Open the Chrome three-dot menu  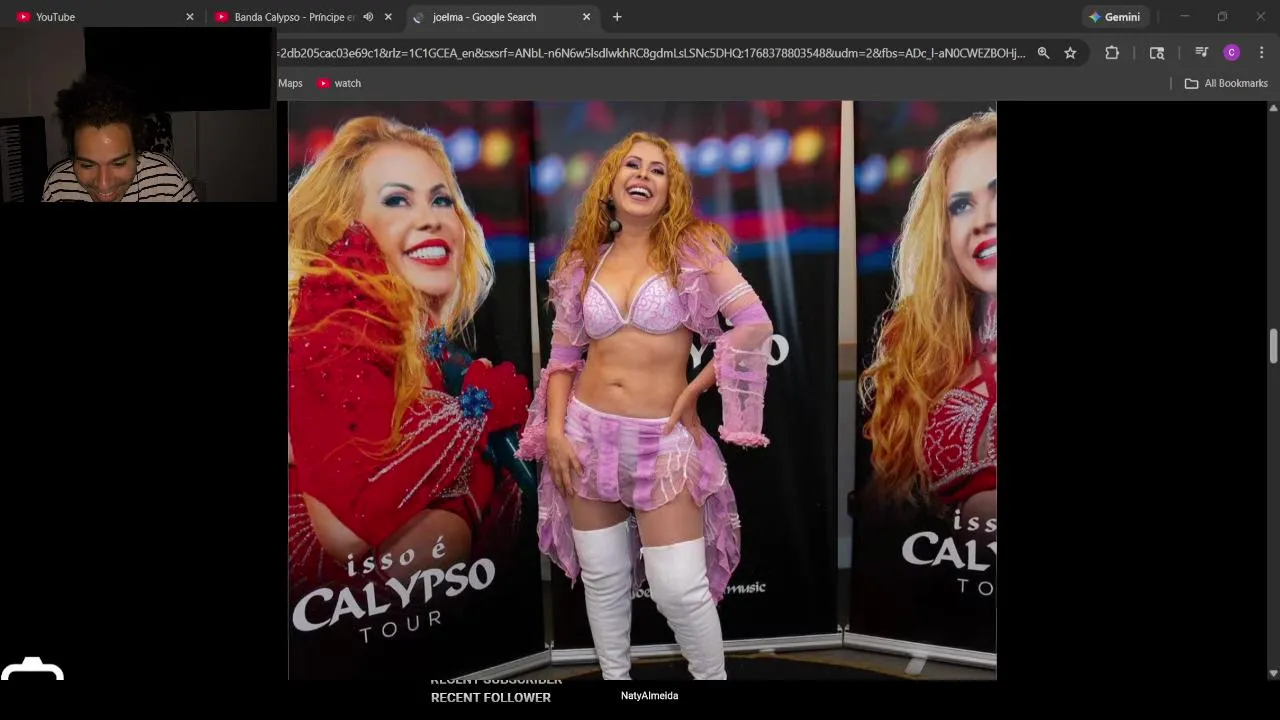point(1261,53)
